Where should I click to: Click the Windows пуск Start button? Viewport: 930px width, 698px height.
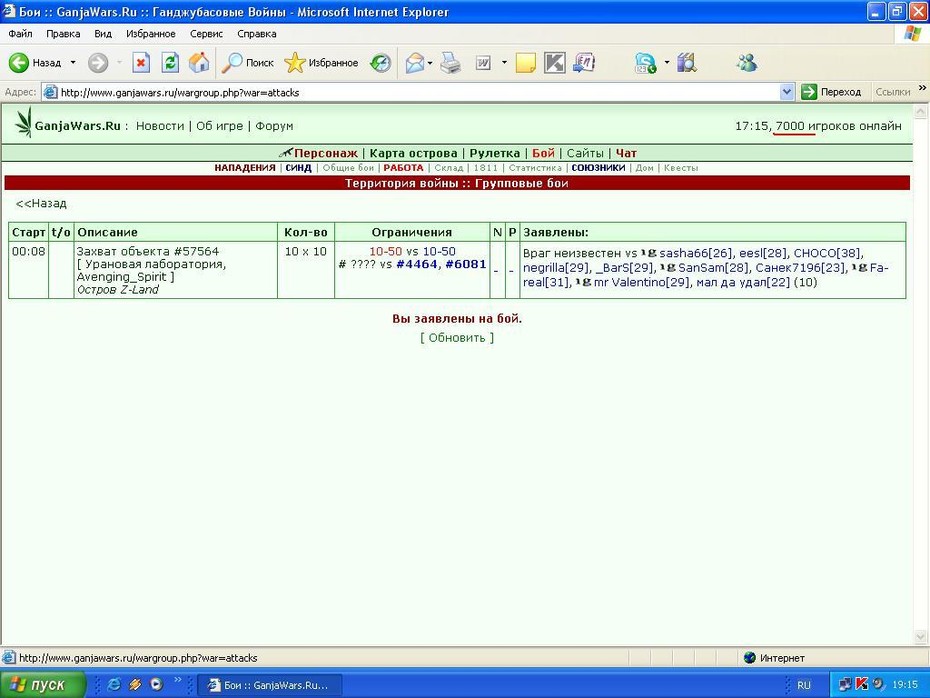point(42,685)
